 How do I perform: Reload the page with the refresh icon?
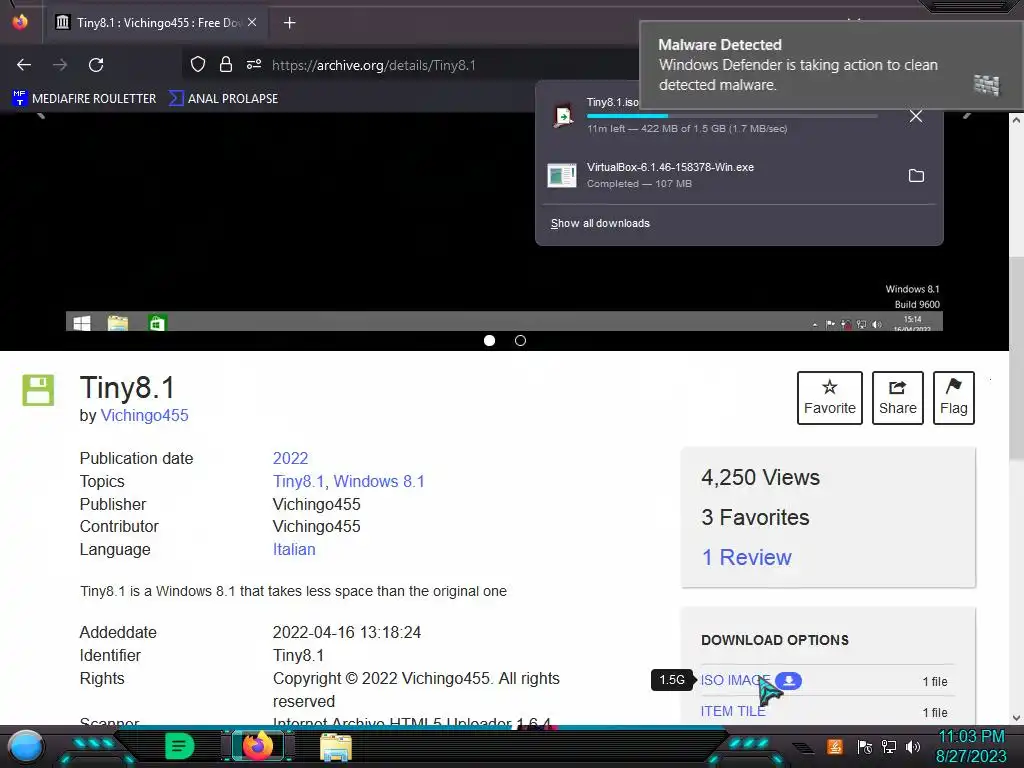click(x=96, y=65)
